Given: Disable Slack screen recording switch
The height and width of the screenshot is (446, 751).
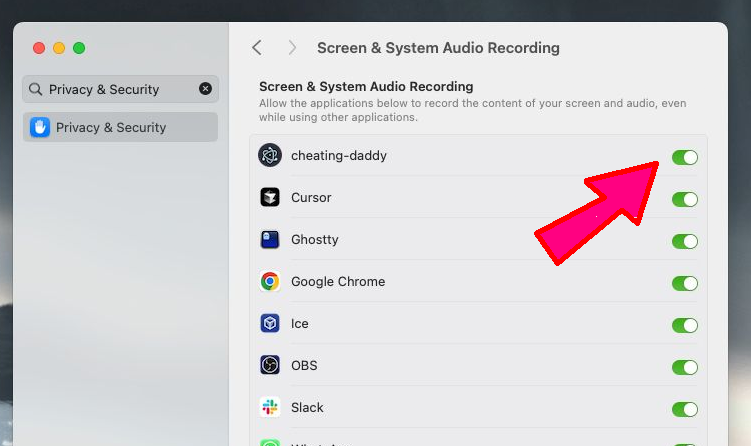Looking at the screenshot, I should click(x=684, y=409).
